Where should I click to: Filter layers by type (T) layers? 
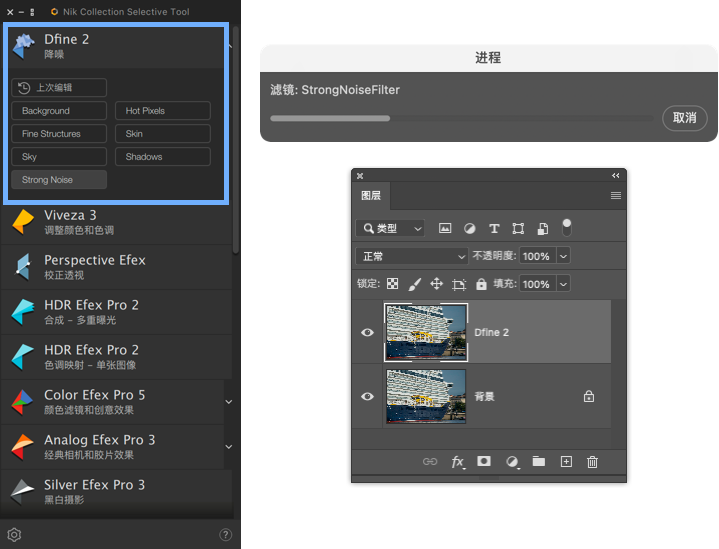click(494, 228)
